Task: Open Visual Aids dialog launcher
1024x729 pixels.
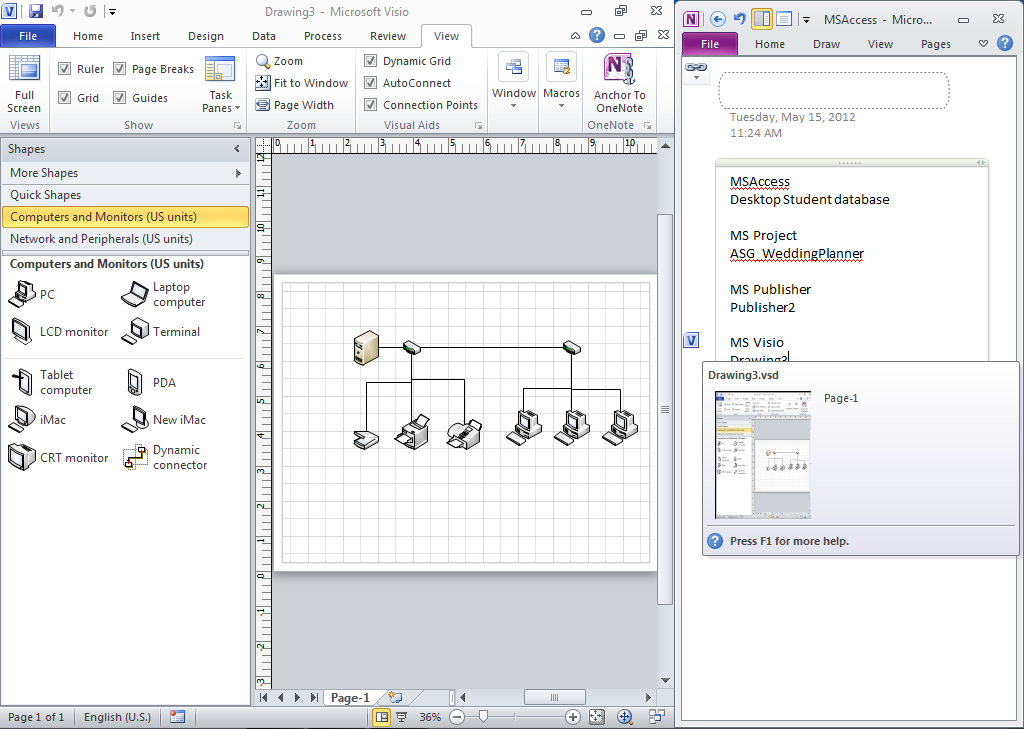Action: click(478, 125)
